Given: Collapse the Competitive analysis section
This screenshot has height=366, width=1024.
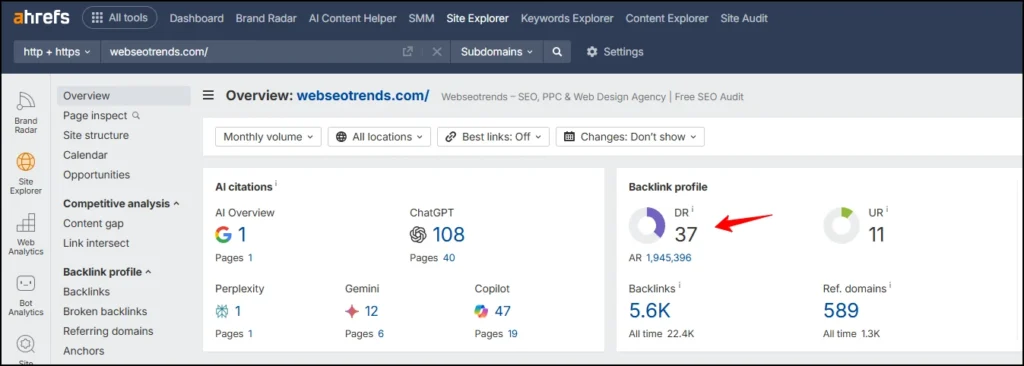Looking at the screenshot, I should pyautogui.click(x=121, y=203).
